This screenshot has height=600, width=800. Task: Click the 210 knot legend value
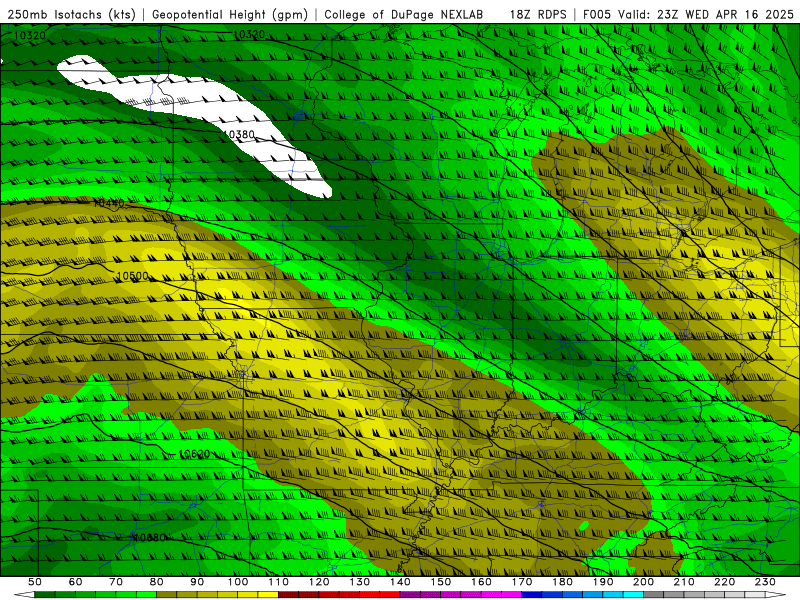coord(684,582)
